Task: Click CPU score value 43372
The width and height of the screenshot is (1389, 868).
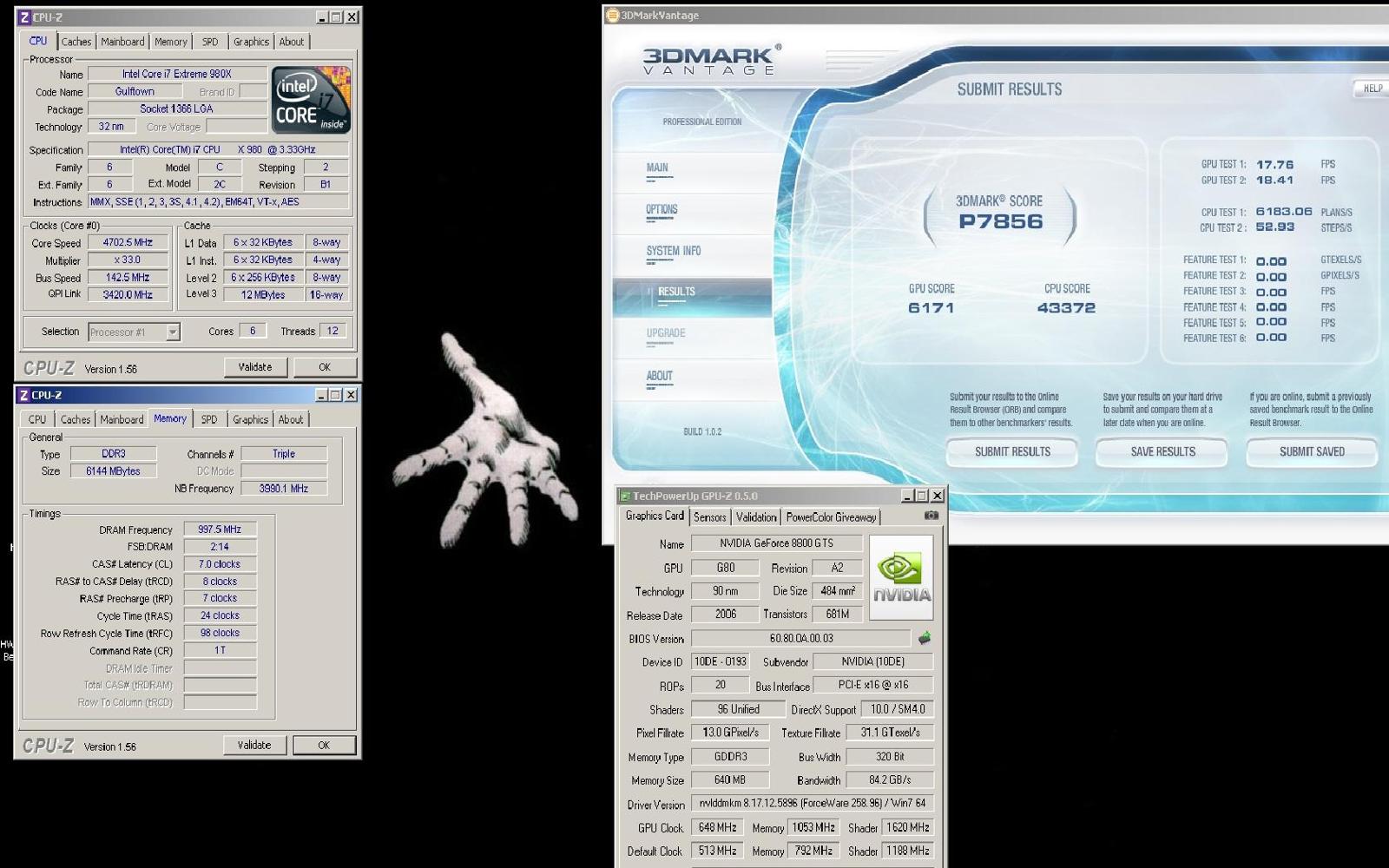Action: click(x=1066, y=308)
